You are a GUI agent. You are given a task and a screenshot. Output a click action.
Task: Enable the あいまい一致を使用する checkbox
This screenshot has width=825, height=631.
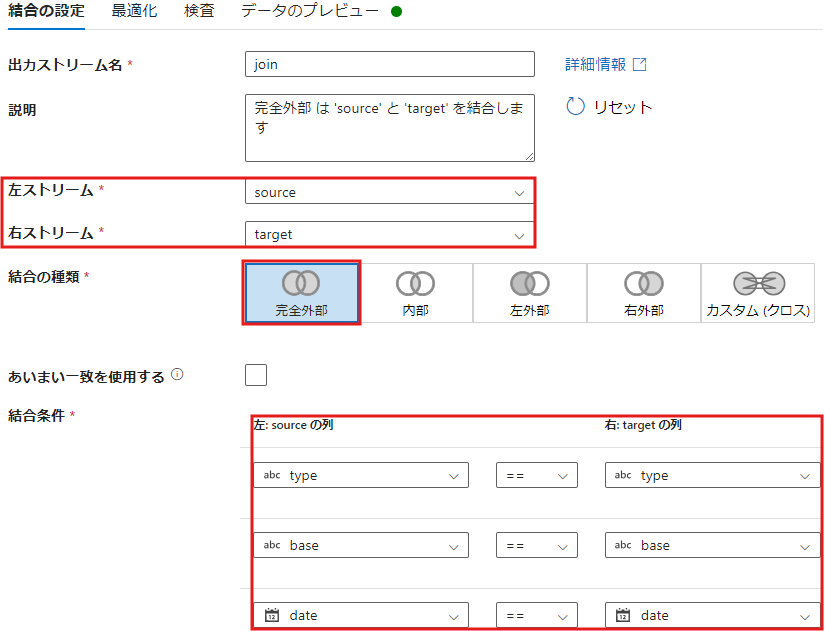point(256,375)
